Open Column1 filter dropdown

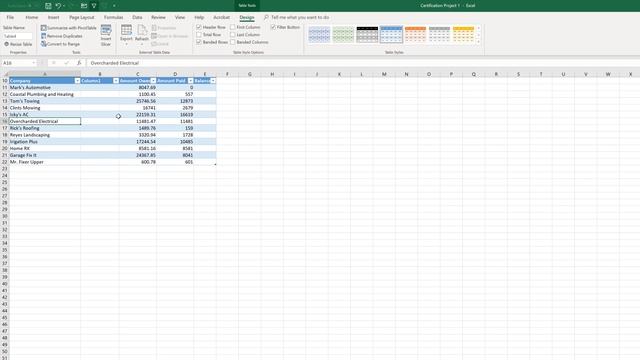pos(116,81)
